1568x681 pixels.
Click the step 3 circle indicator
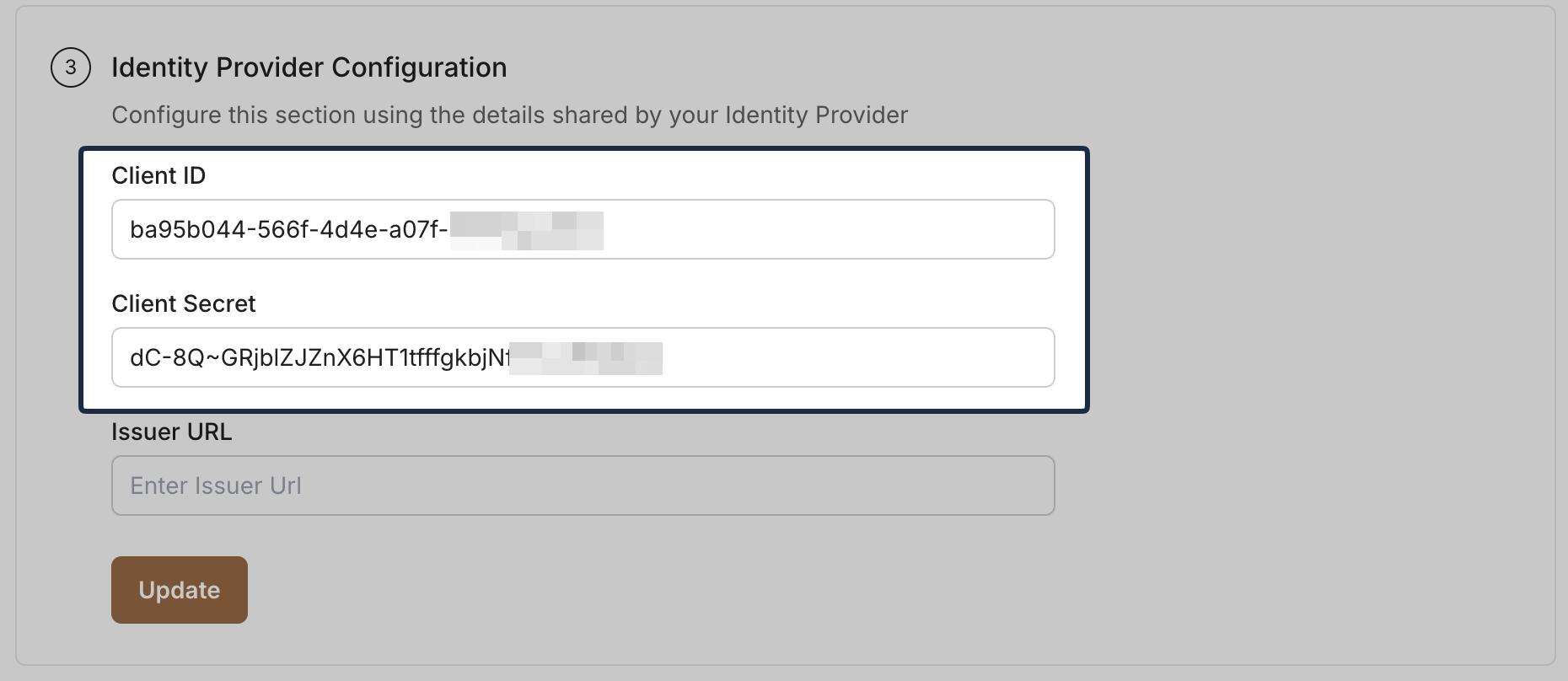[70, 67]
